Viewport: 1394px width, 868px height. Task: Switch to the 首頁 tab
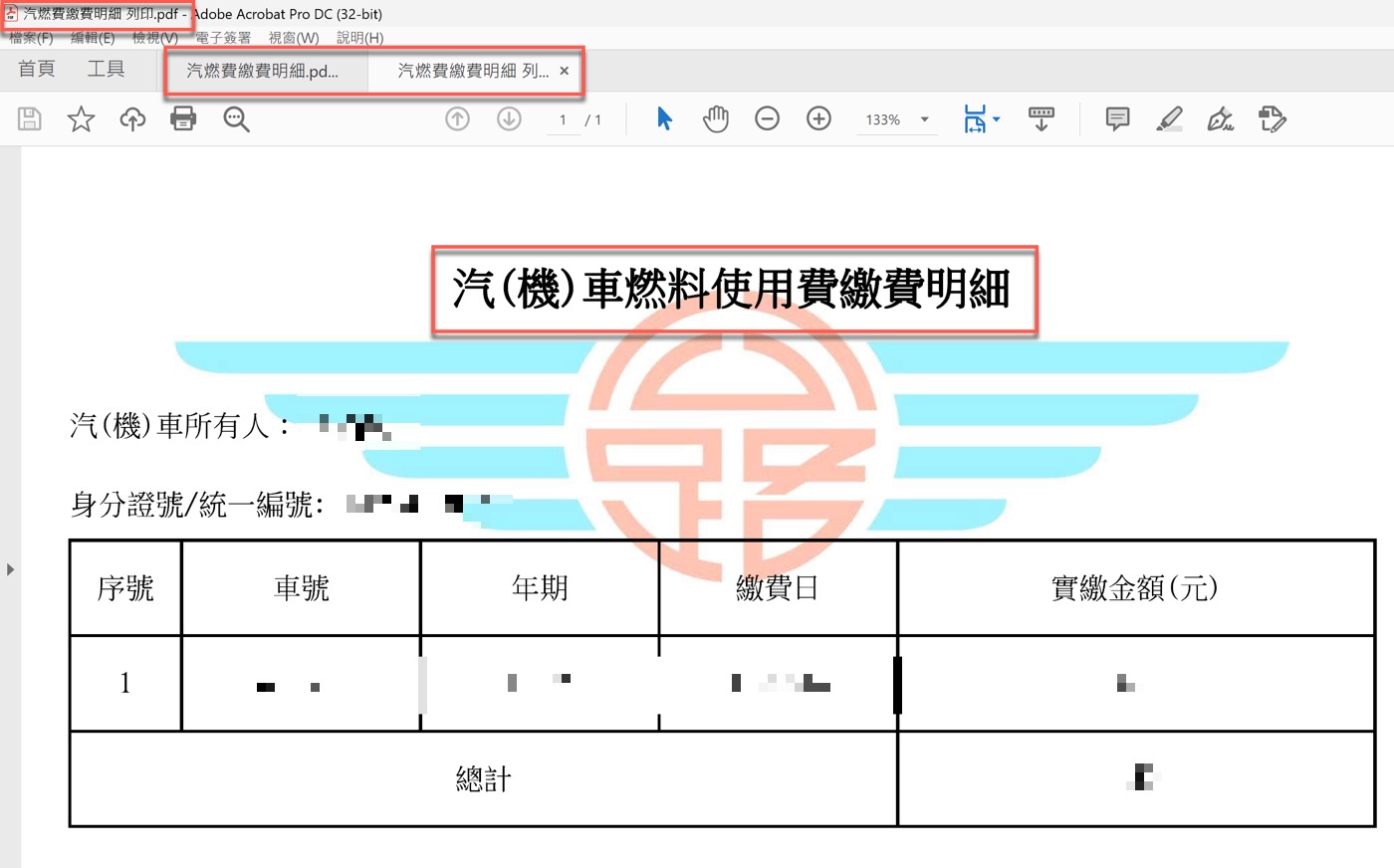pos(37,69)
